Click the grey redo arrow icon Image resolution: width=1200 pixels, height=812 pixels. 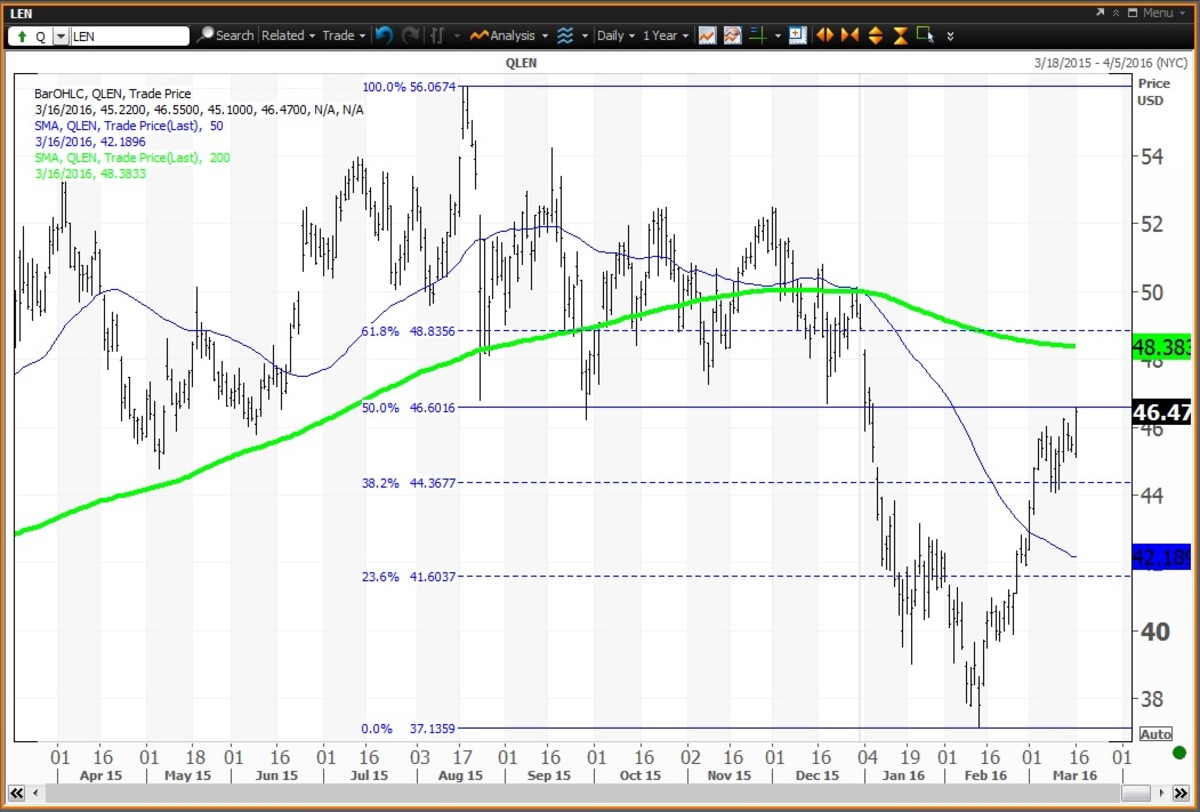(x=410, y=35)
